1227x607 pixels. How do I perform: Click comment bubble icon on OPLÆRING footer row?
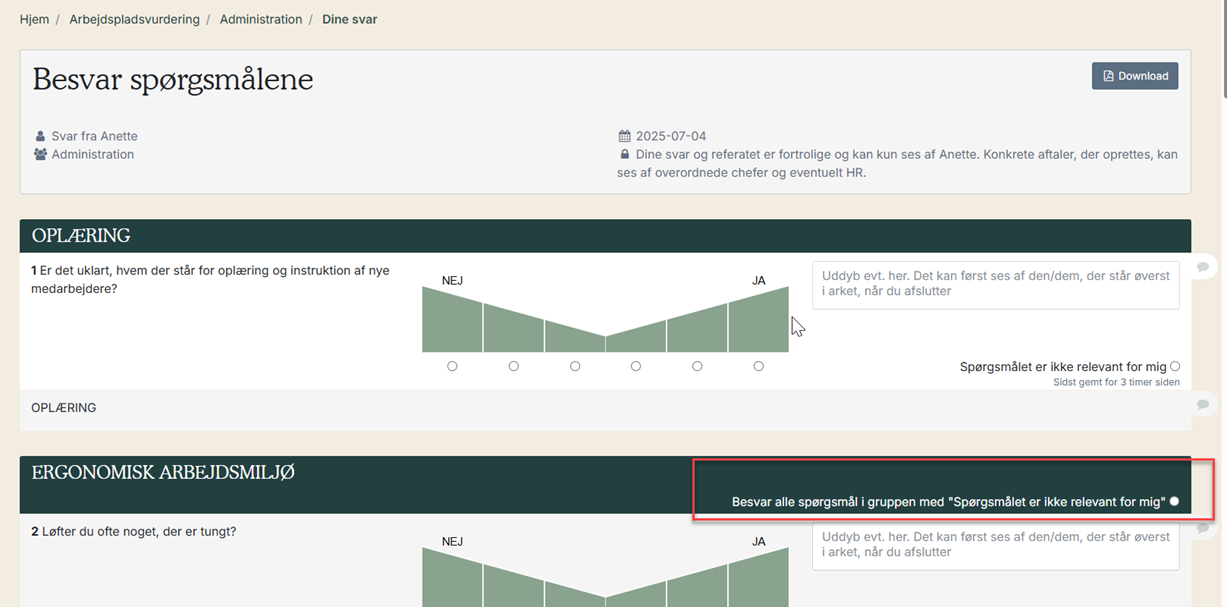coord(1203,404)
